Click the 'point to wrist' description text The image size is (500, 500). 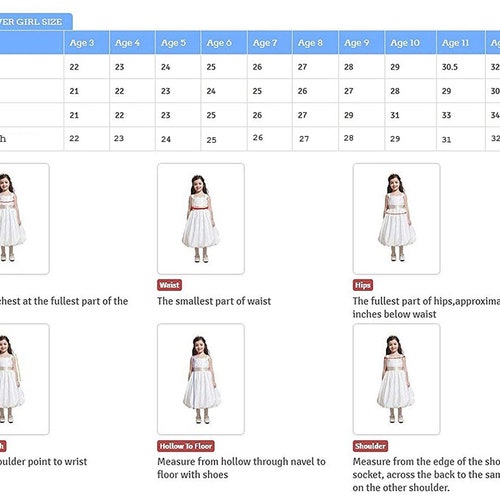pos(43,462)
